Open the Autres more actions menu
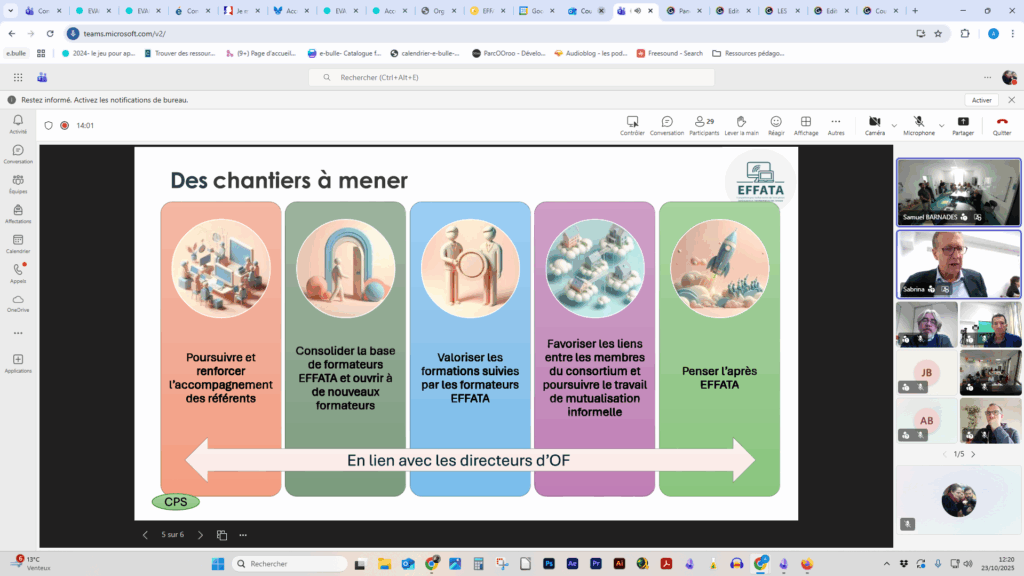The image size is (1024, 576). click(x=836, y=122)
